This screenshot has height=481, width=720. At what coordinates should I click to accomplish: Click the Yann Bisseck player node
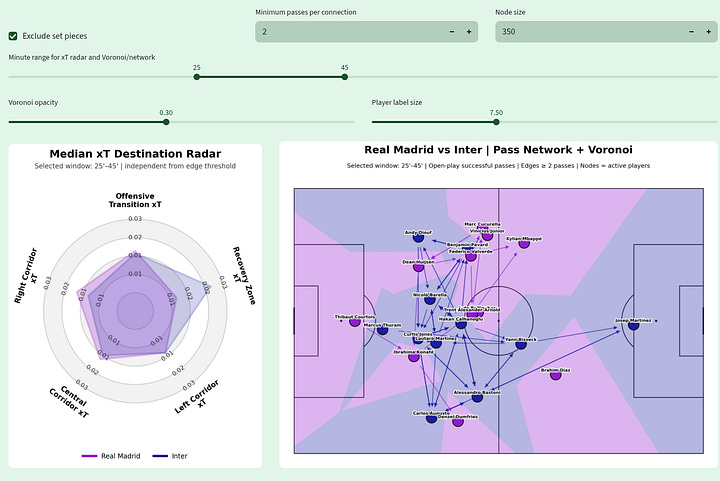(521, 344)
